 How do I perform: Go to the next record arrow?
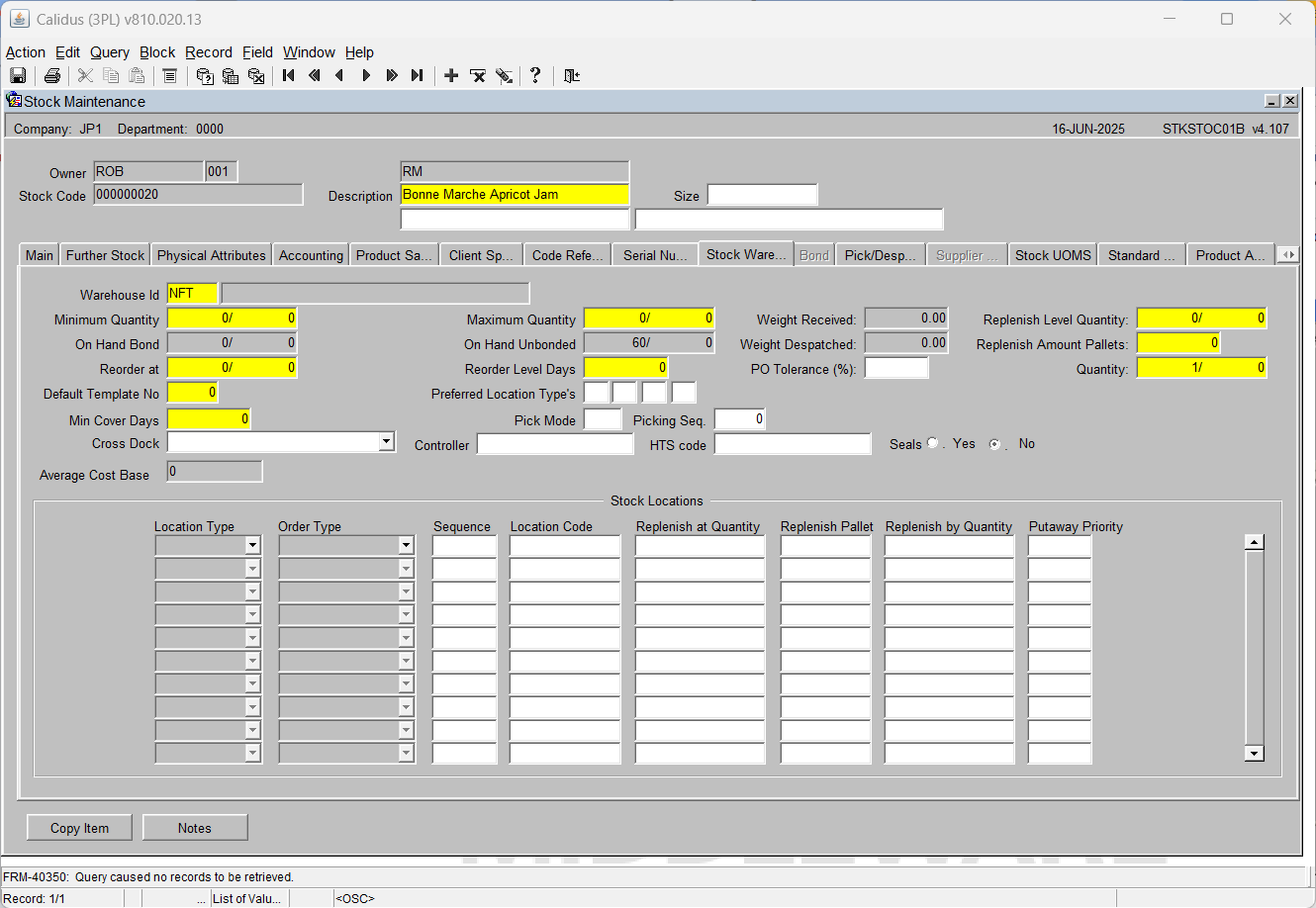pyautogui.click(x=366, y=75)
